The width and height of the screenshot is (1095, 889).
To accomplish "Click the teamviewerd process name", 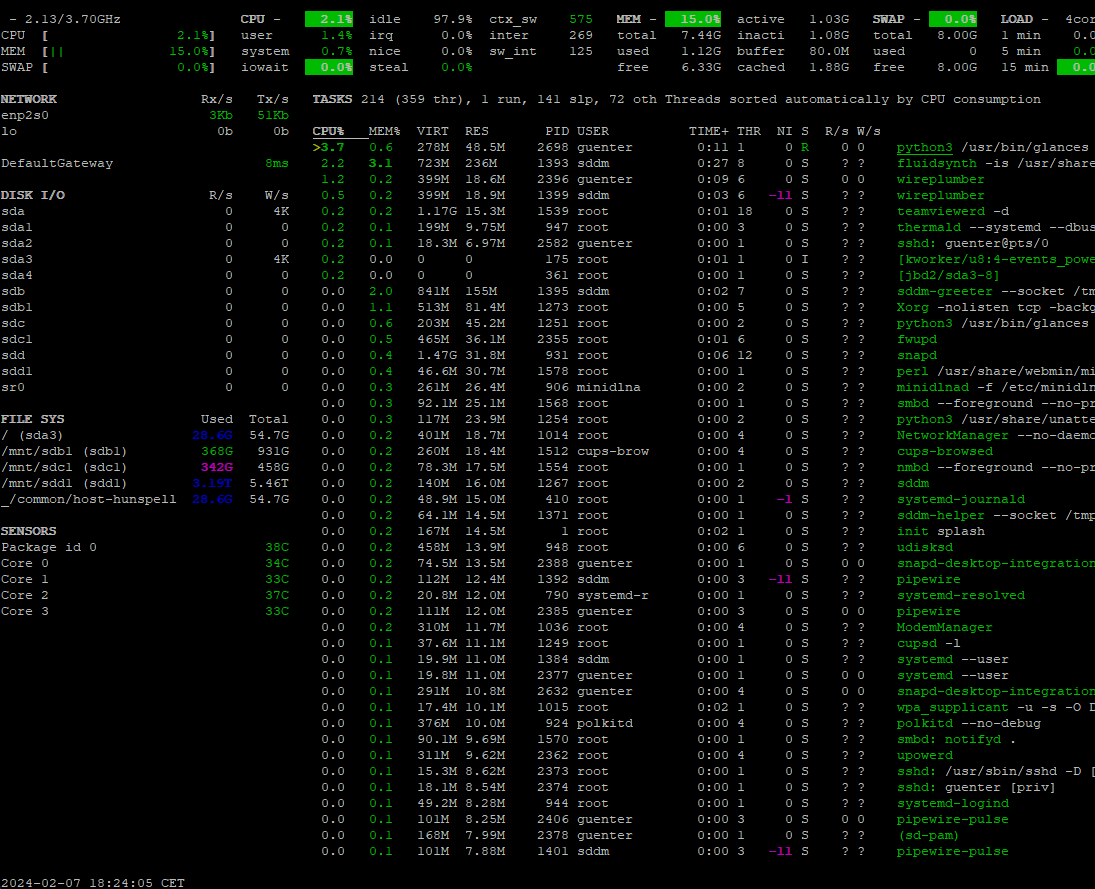I will [x=941, y=211].
